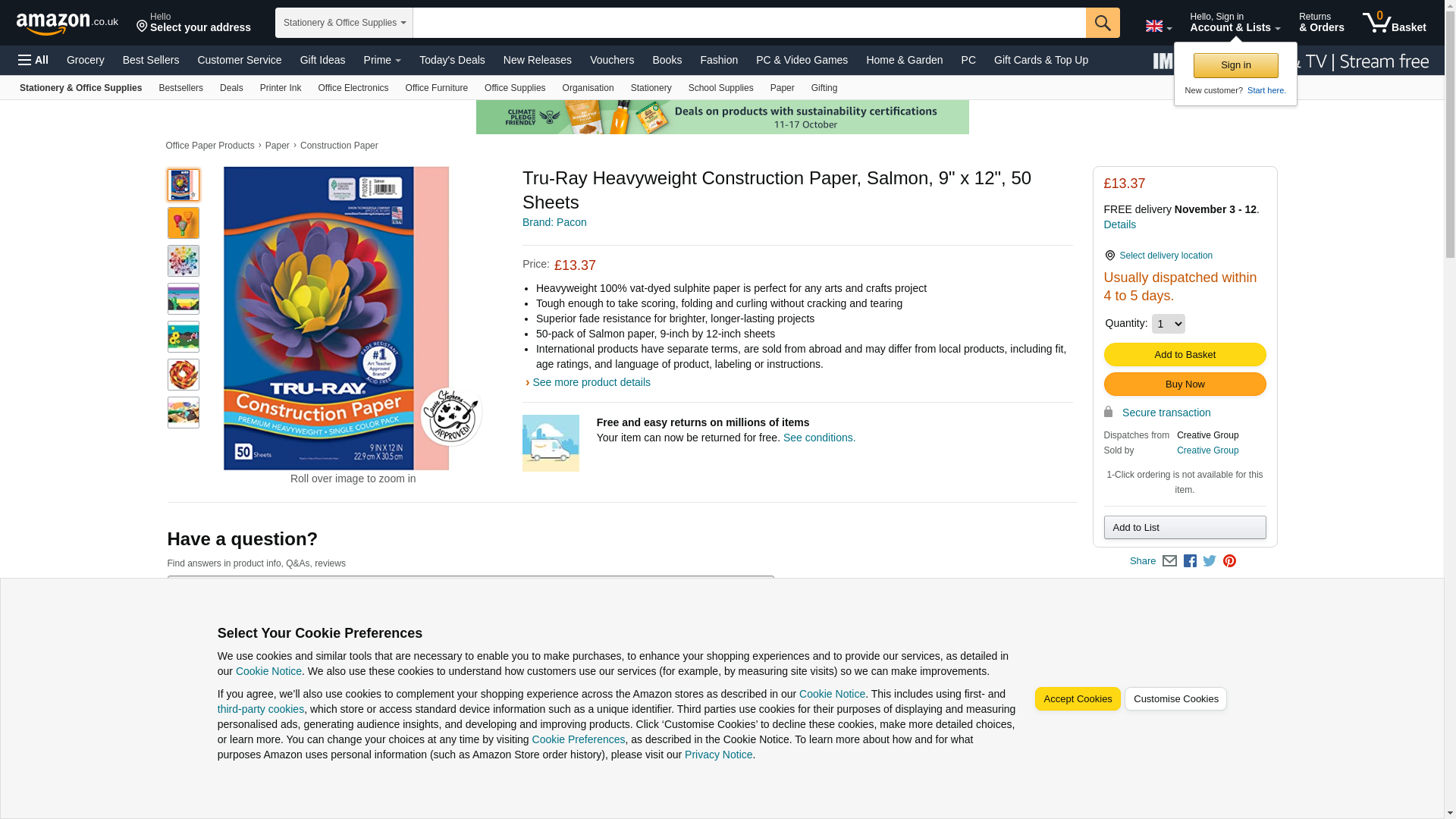
Task: Share product on Pinterest
Action: click(x=1229, y=561)
